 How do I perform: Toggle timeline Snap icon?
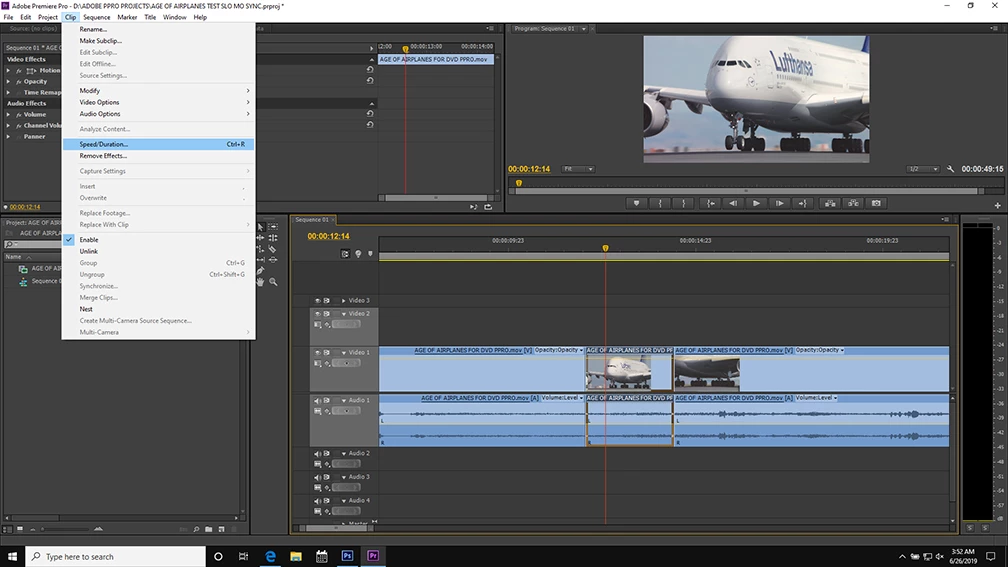[345, 254]
